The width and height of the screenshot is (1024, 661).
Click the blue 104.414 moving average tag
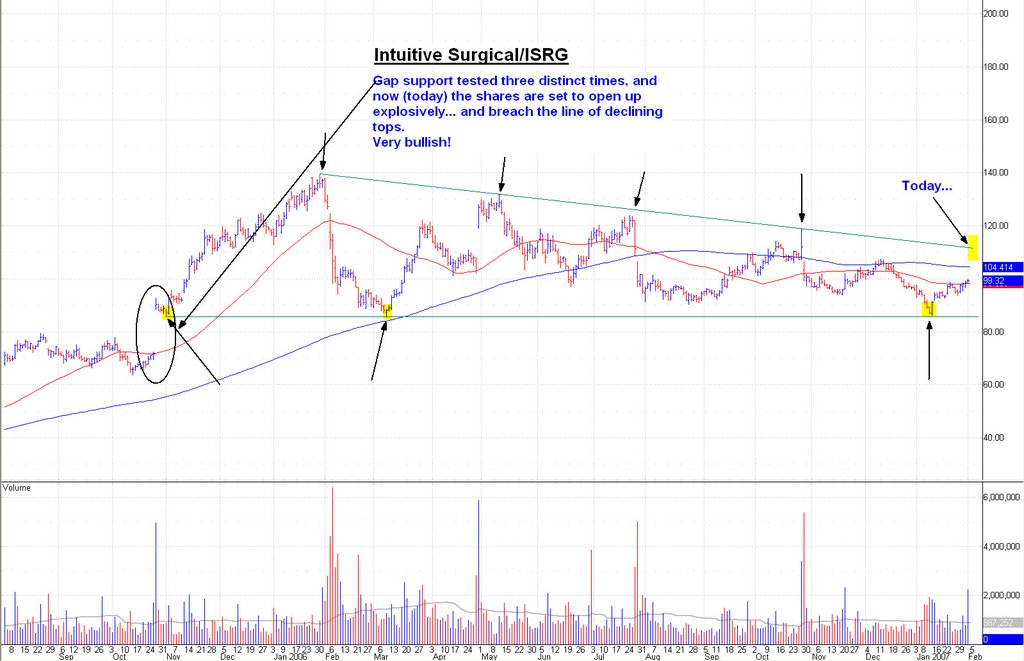[1002, 267]
